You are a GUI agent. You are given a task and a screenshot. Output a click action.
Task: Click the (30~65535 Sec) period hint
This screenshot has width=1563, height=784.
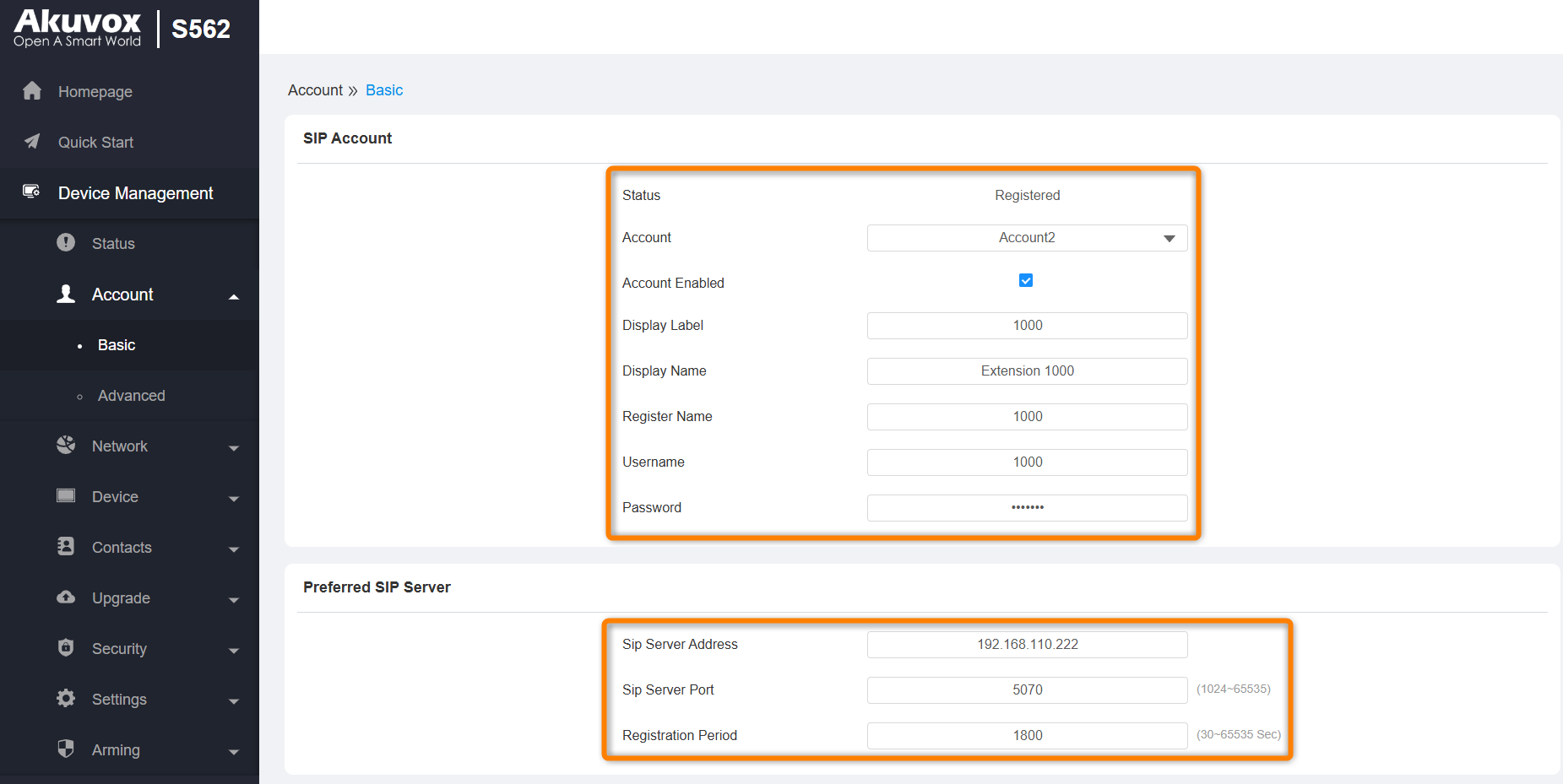click(x=1238, y=734)
